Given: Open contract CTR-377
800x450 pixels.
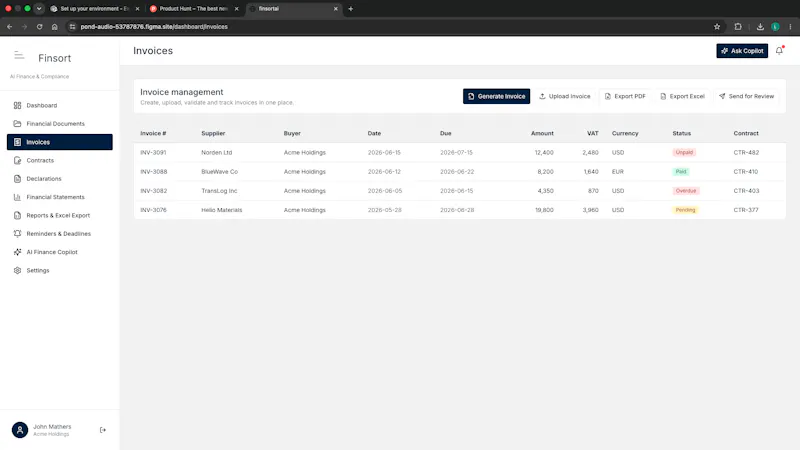Looking at the screenshot, I should coord(745,210).
